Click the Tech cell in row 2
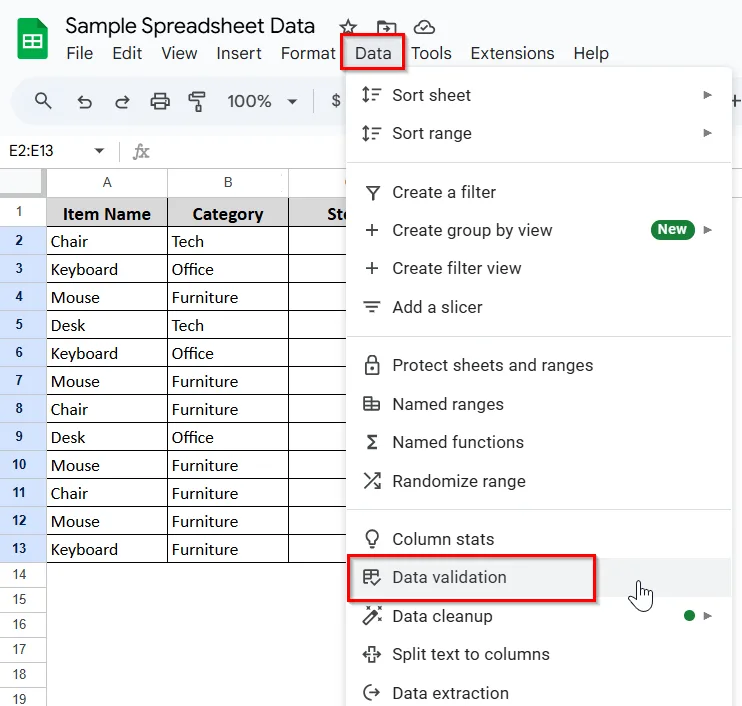 pos(228,241)
